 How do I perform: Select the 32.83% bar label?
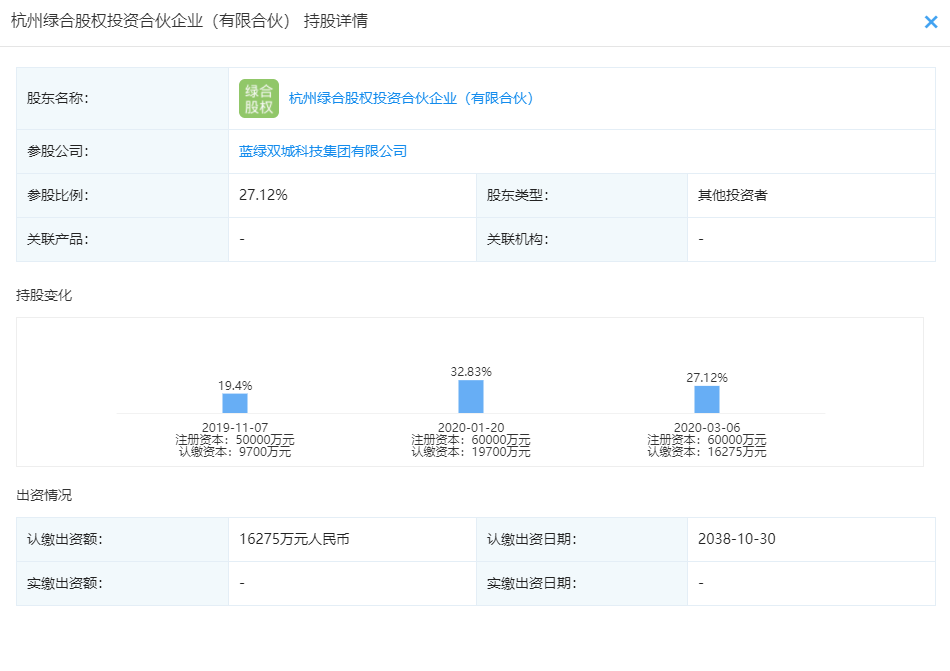click(x=471, y=372)
